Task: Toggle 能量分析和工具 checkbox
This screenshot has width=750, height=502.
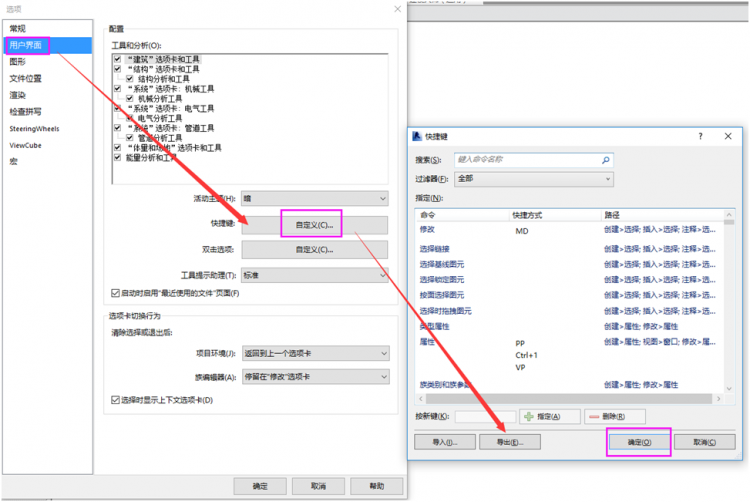Action: click(x=117, y=157)
